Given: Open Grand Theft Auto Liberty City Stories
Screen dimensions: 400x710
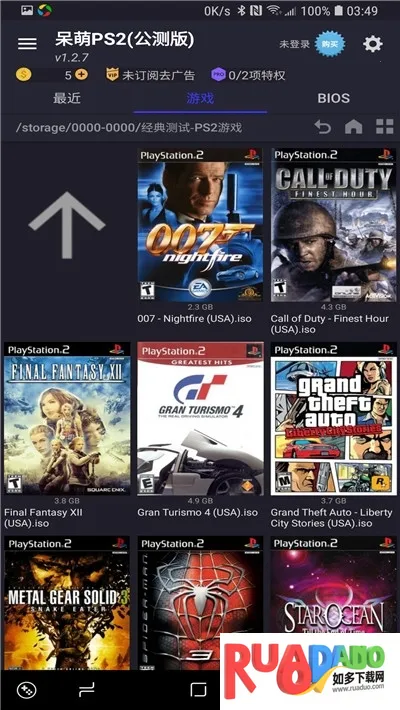Looking at the screenshot, I should pyautogui.click(x=333, y=419).
